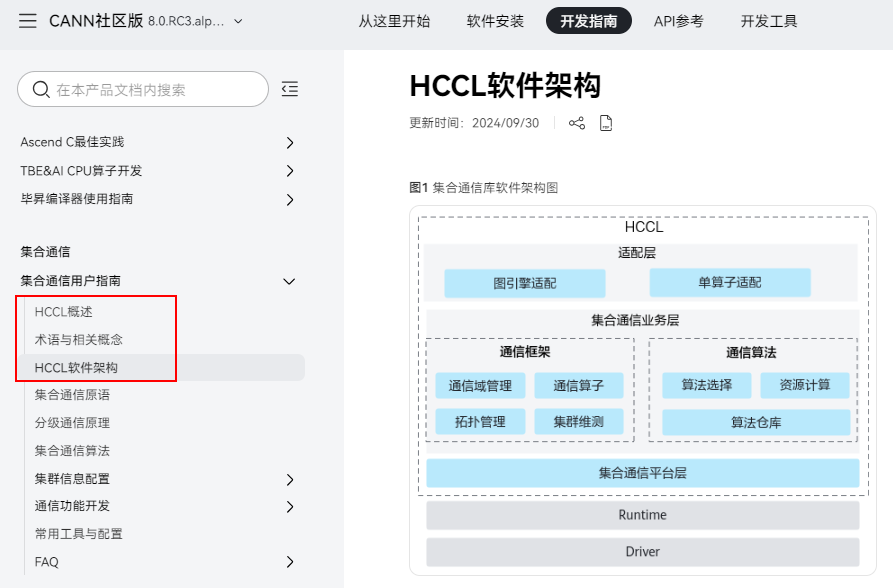Open 通信功能开发 sidebar entry
893x588 pixels.
(72, 506)
